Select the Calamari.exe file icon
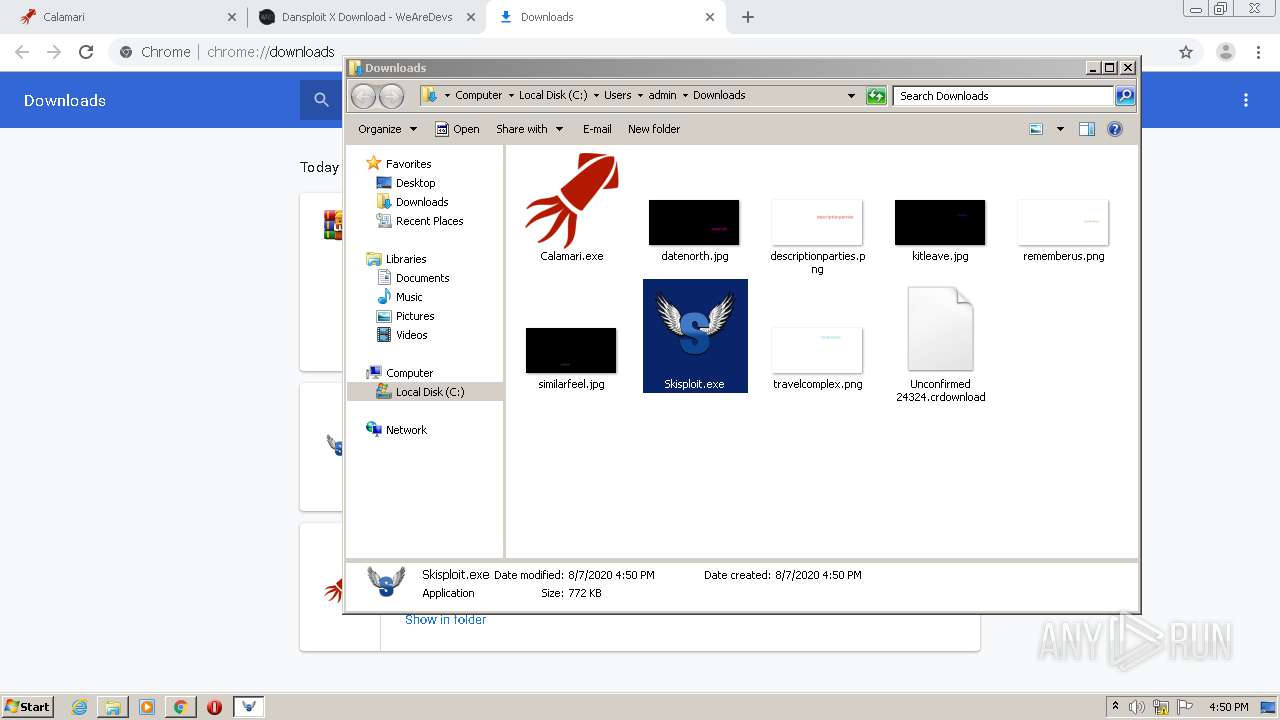This screenshot has height=720, width=1280. [x=572, y=200]
